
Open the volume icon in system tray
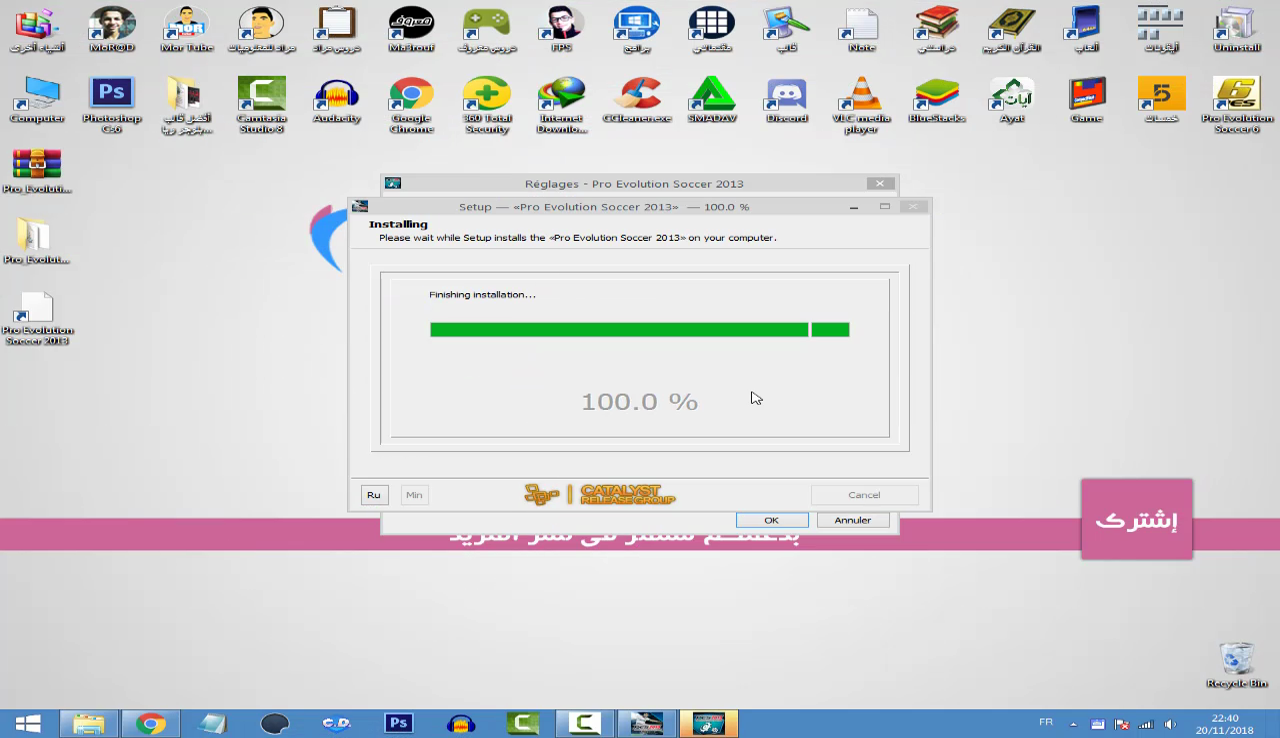click(1170, 724)
